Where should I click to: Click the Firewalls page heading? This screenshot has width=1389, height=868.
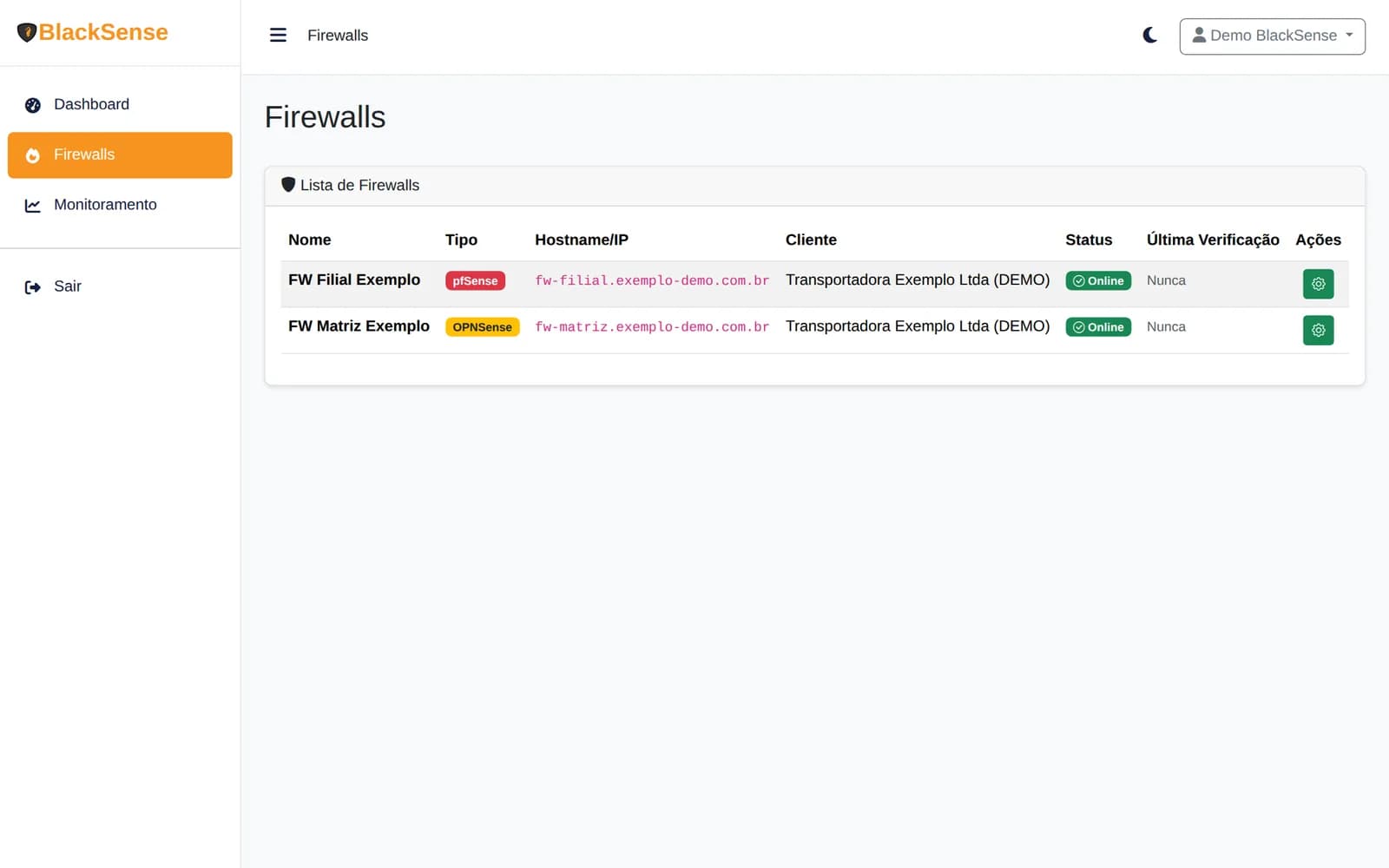point(325,117)
